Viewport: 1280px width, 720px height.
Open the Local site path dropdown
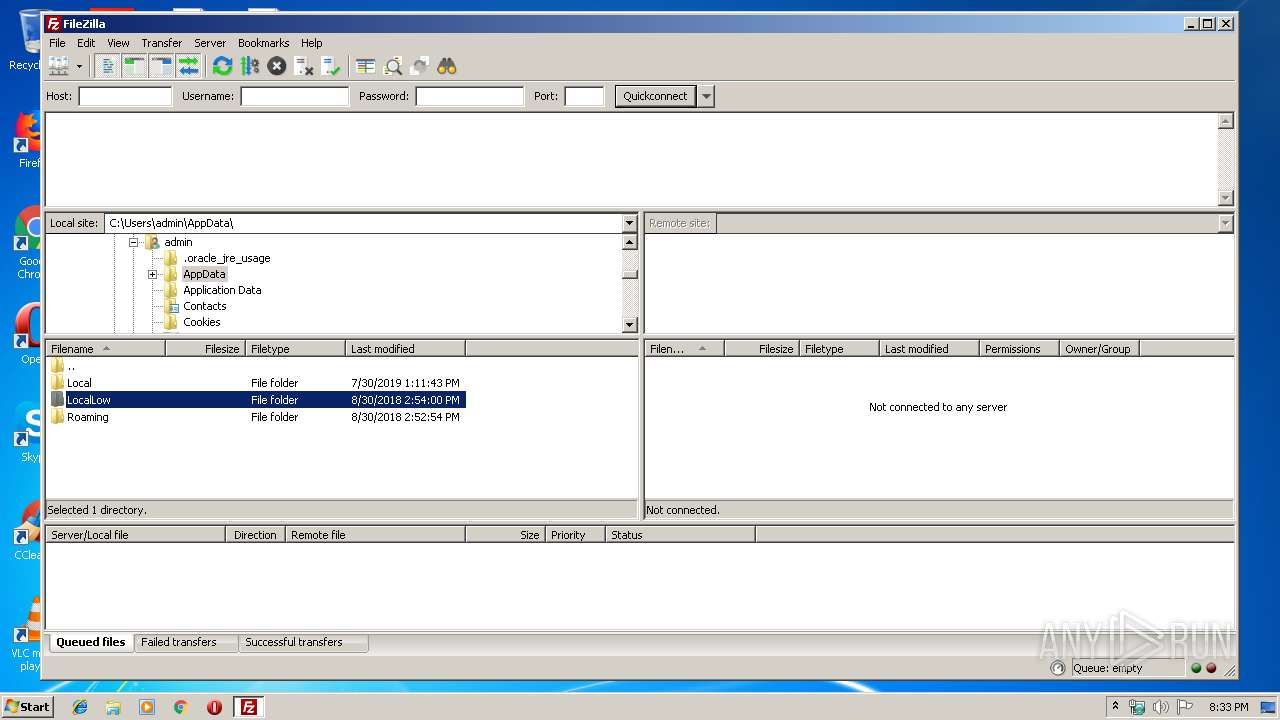(629, 223)
